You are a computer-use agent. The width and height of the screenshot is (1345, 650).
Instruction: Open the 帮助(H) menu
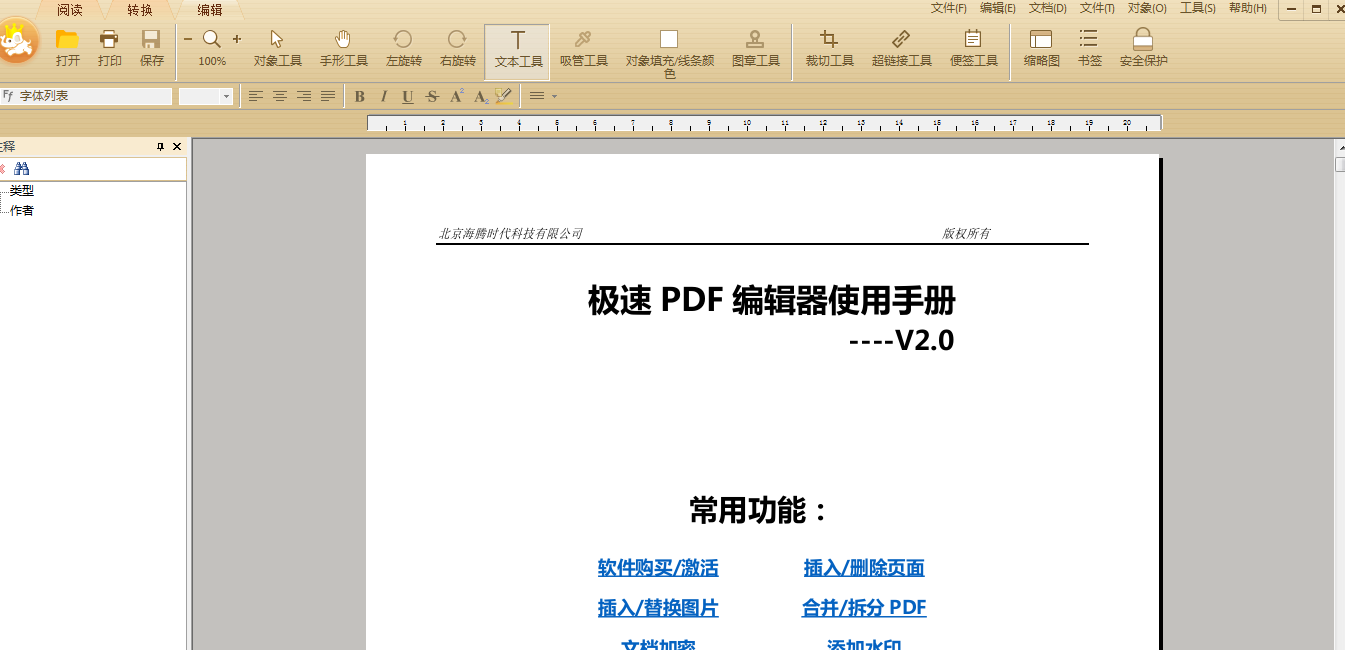(x=1247, y=8)
